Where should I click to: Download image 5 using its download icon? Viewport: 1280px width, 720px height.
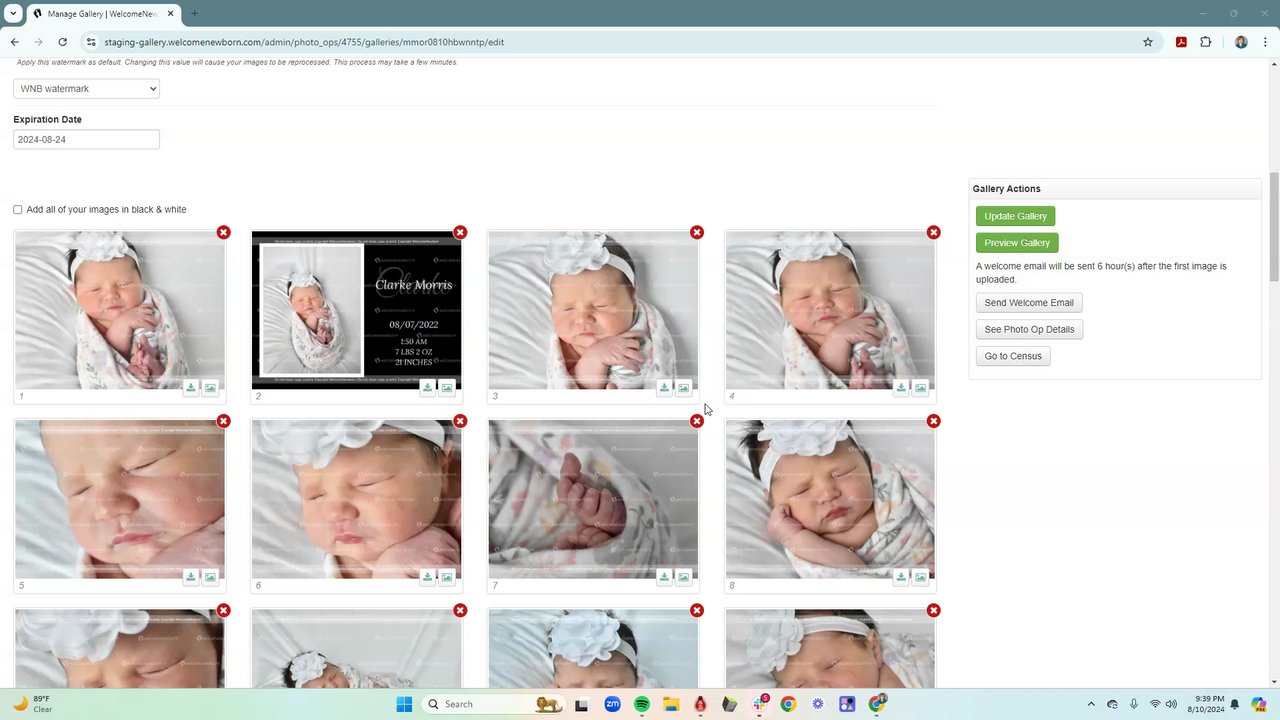pyautogui.click(x=191, y=576)
